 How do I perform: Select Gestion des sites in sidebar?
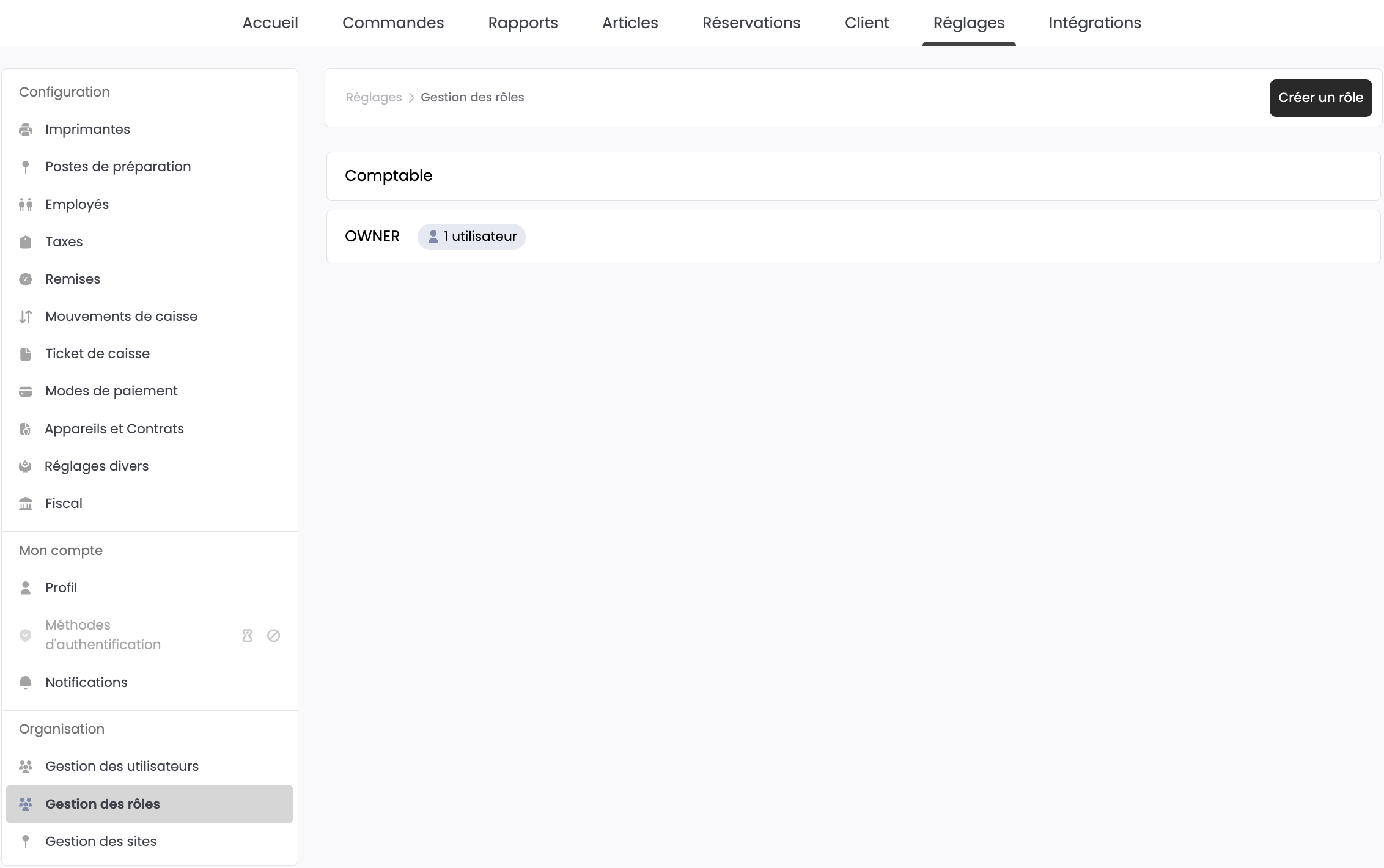click(x=101, y=842)
